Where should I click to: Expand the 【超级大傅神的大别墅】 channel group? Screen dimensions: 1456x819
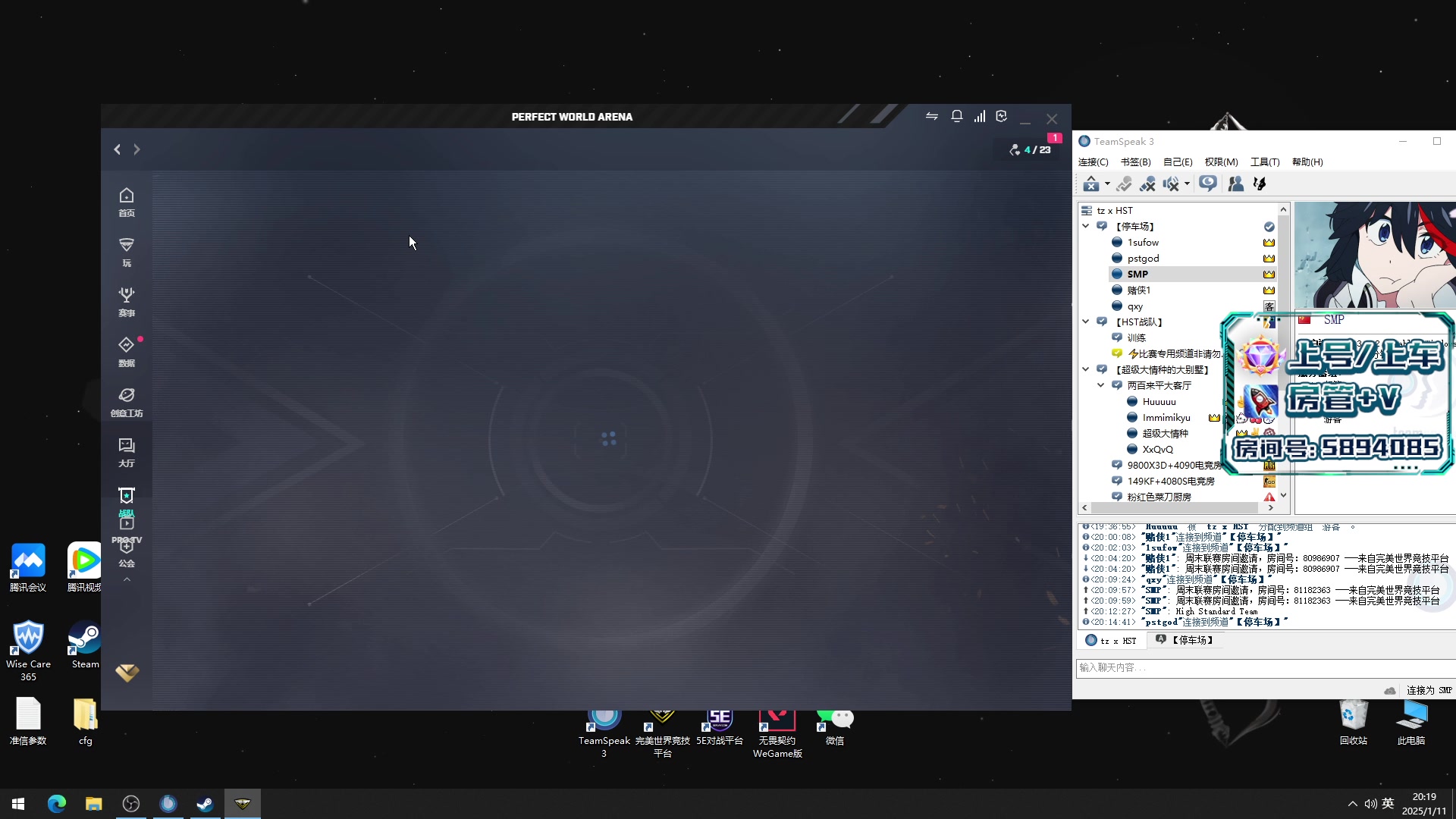click(1087, 369)
